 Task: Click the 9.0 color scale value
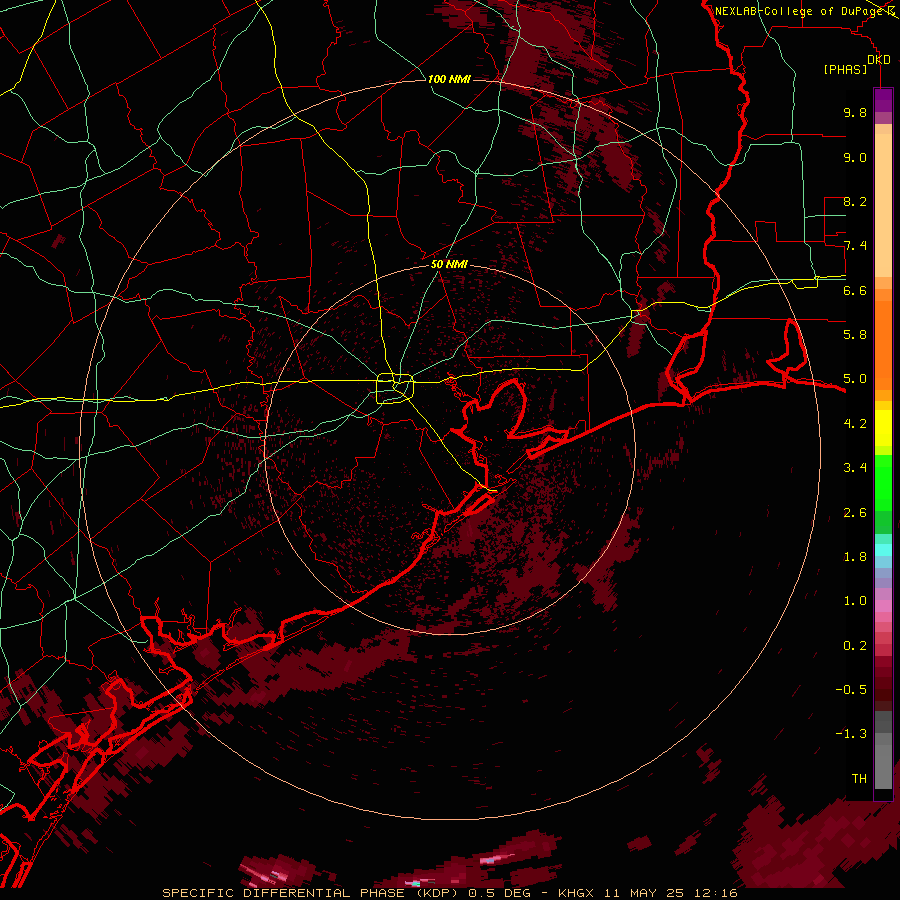(x=855, y=157)
